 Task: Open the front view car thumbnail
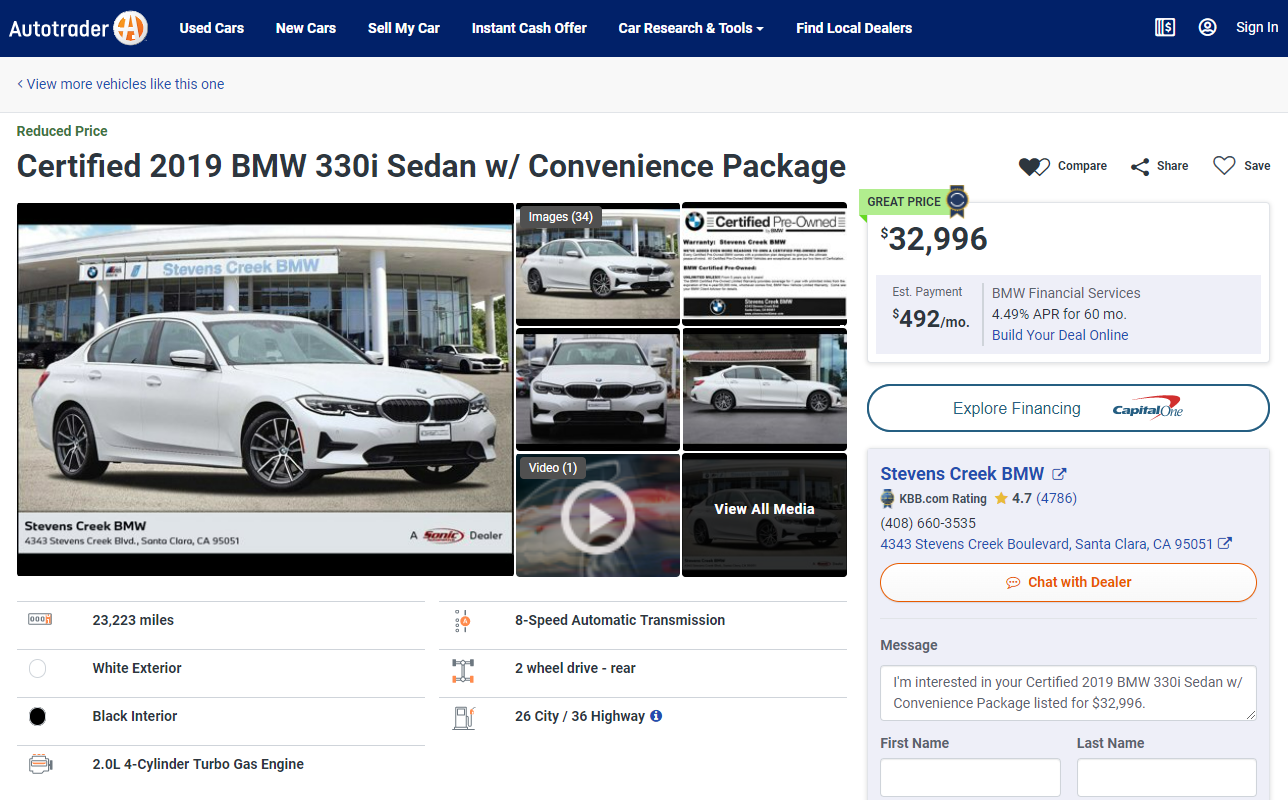pyautogui.click(x=598, y=389)
